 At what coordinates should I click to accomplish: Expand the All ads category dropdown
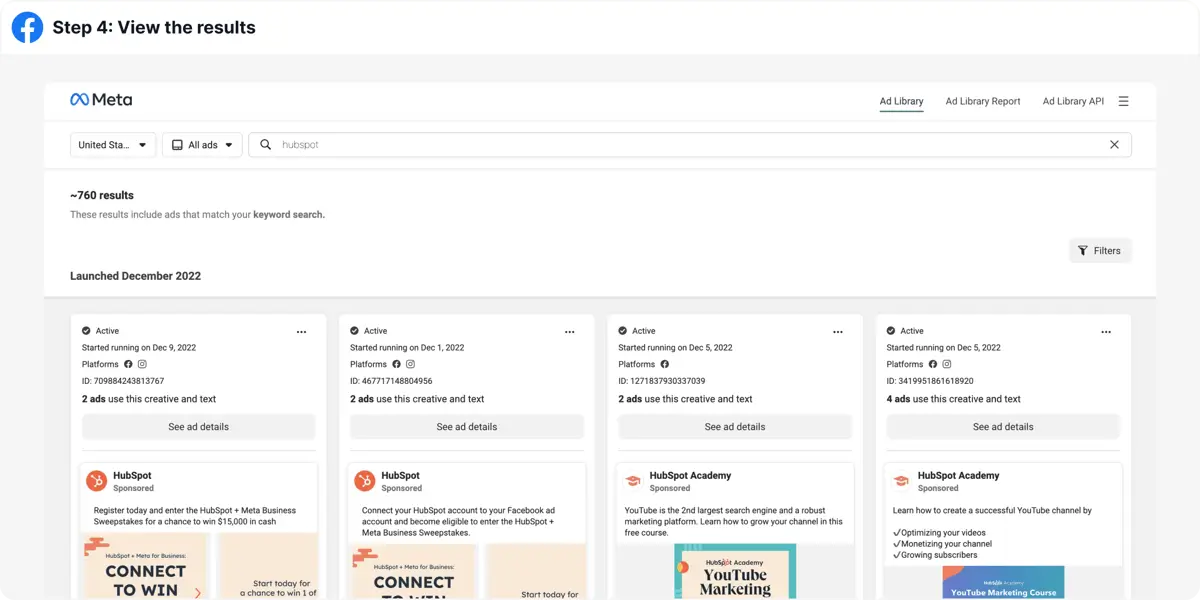[x=202, y=145]
